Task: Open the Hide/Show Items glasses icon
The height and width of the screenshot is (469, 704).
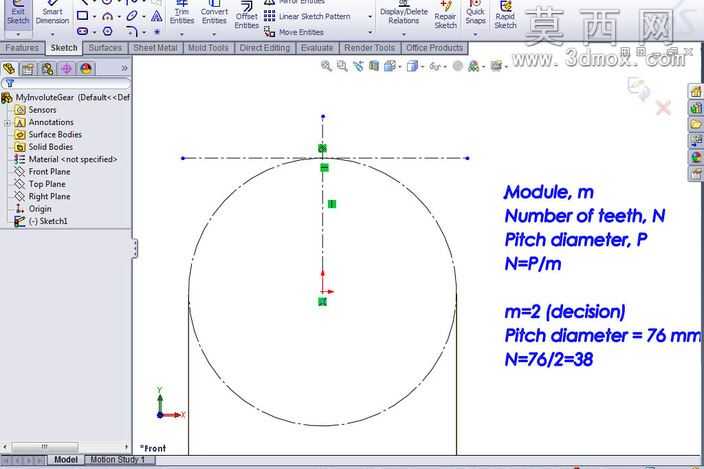Action: tap(434, 67)
